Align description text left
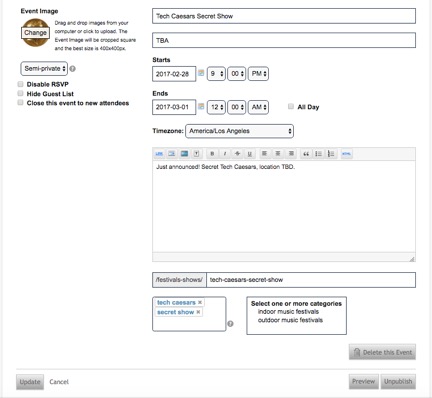The image size is (432, 398). point(264,154)
